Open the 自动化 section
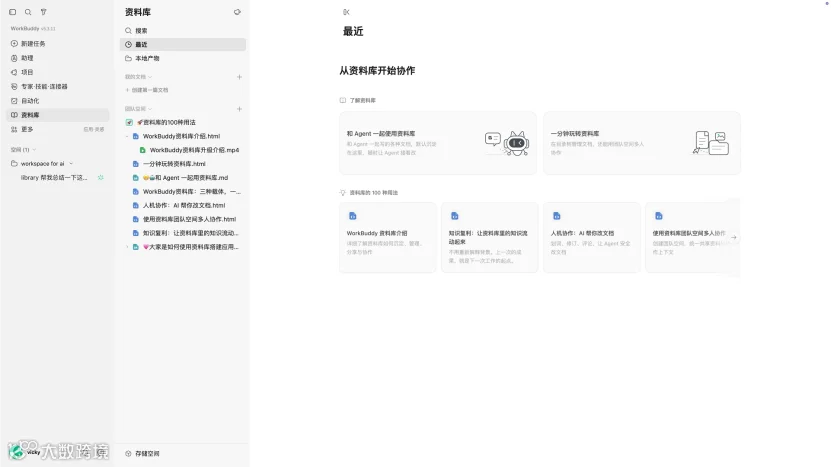The image size is (832, 467). (x=57, y=101)
